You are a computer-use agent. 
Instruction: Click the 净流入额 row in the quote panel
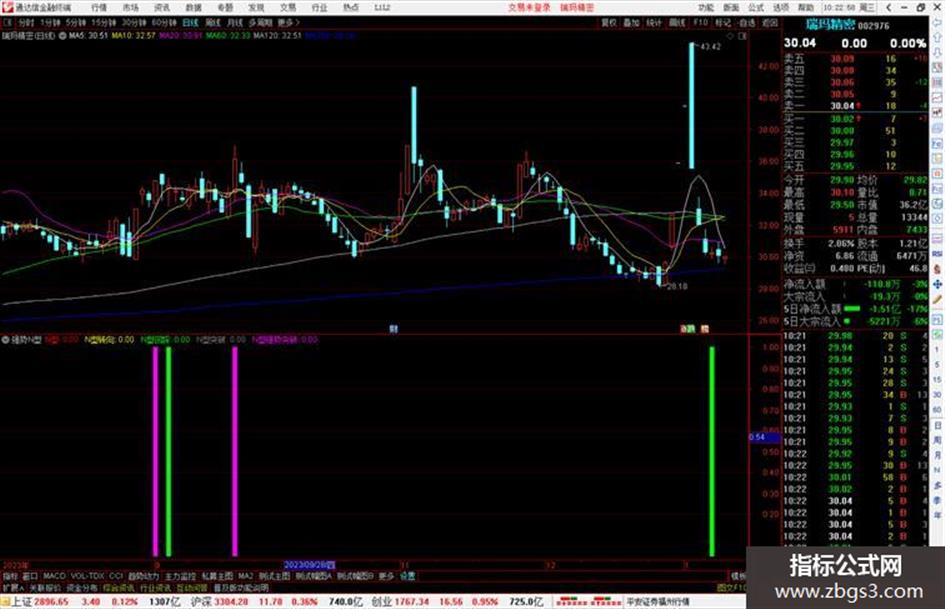[855, 283]
